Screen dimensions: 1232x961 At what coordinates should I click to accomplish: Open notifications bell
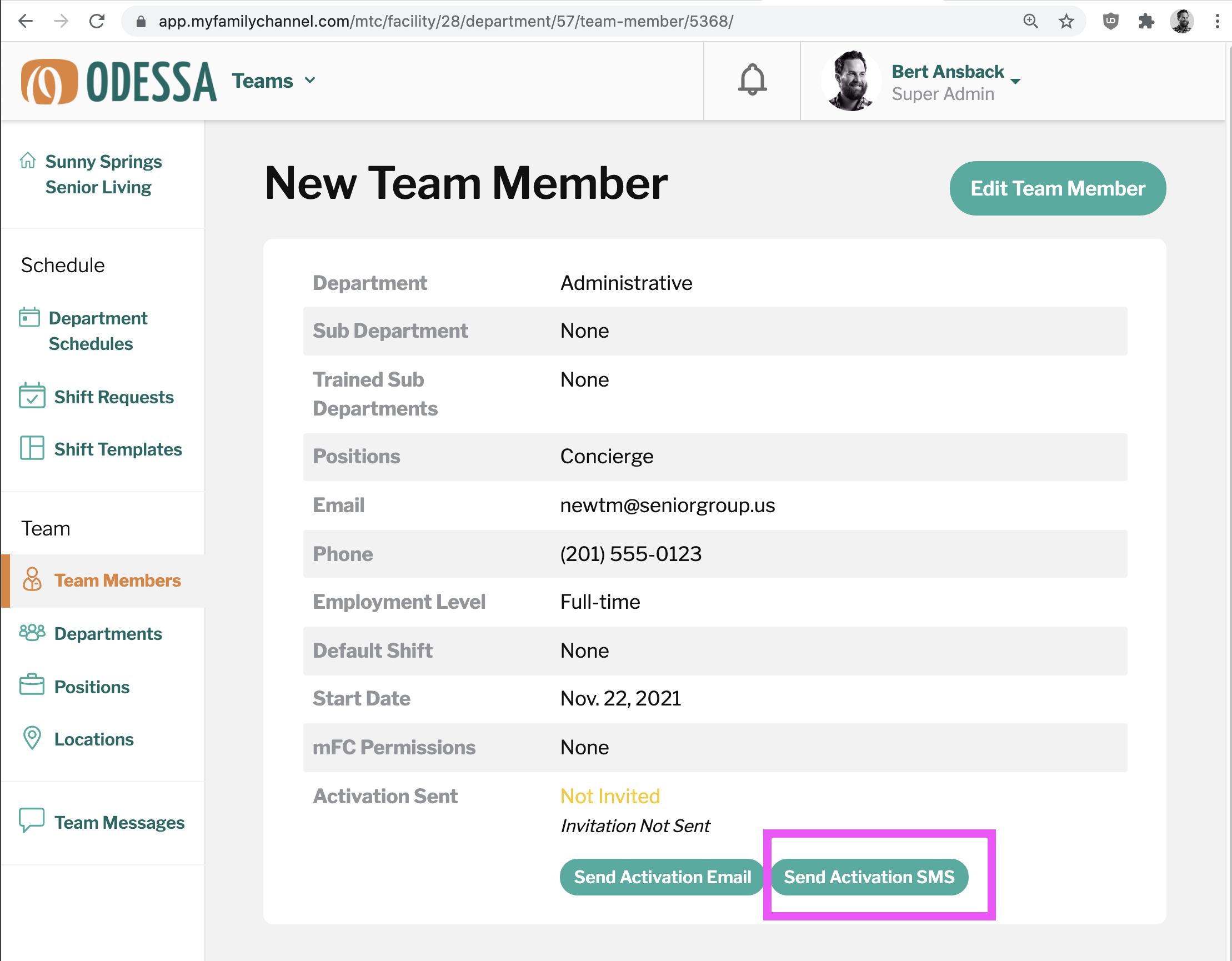pyautogui.click(x=752, y=80)
